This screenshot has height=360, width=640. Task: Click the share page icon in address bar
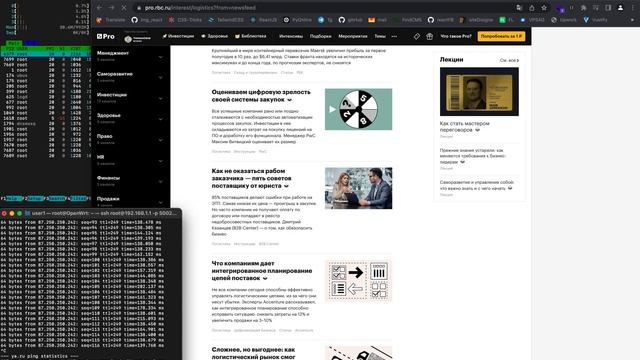click(x=532, y=8)
